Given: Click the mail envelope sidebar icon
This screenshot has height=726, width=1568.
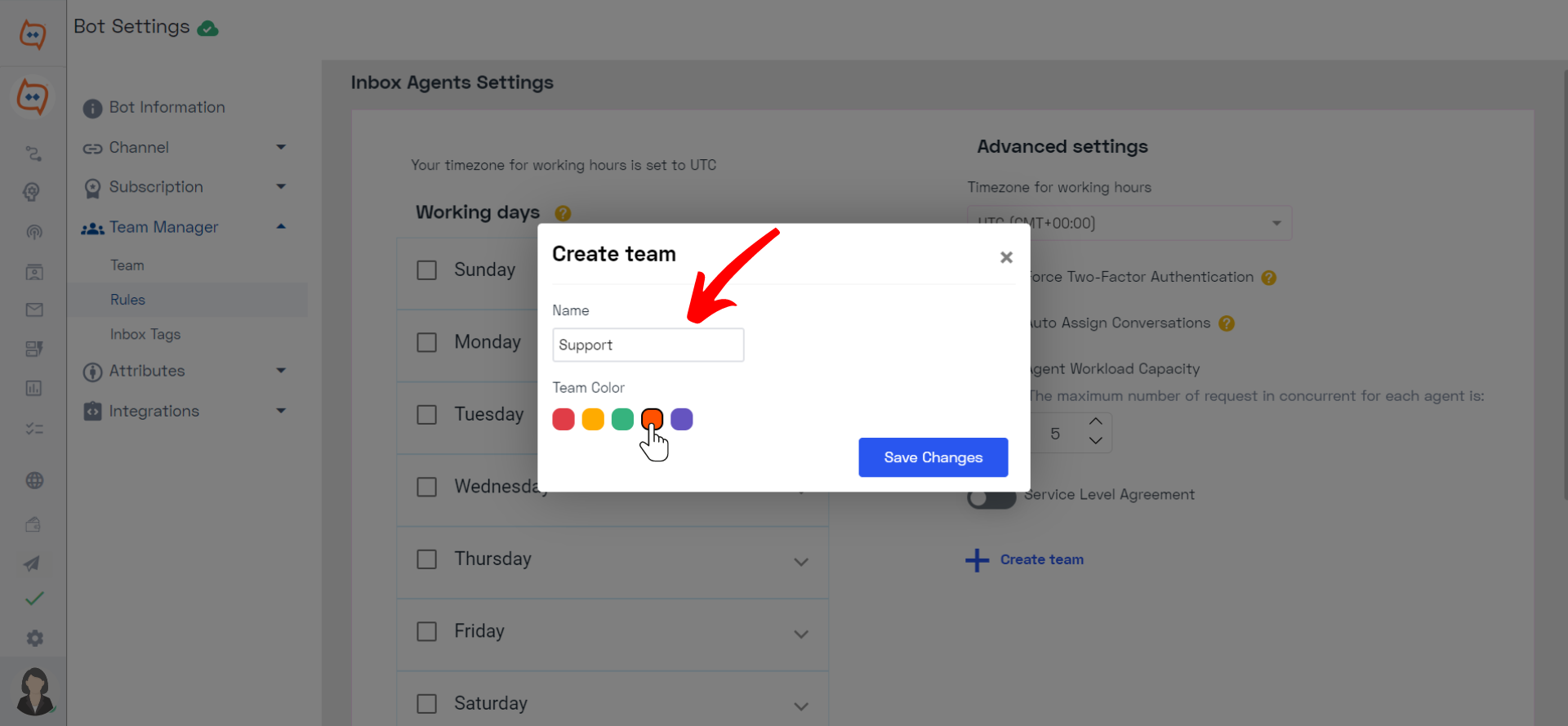Looking at the screenshot, I should point(34,310).
